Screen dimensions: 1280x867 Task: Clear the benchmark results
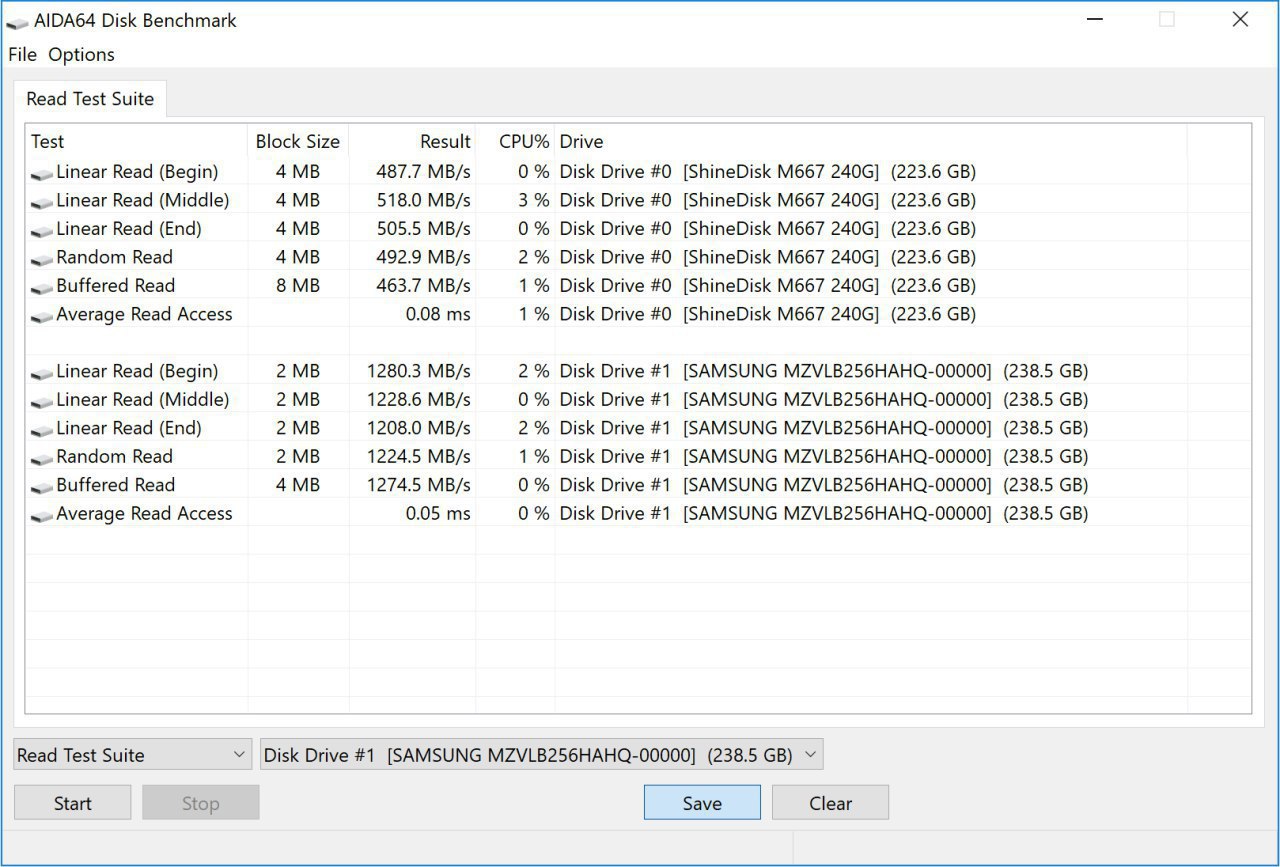point(830,803)
